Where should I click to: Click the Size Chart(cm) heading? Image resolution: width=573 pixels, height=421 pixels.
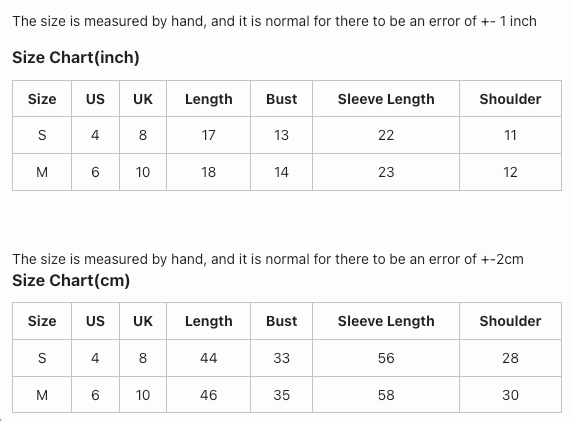point(71,280)
